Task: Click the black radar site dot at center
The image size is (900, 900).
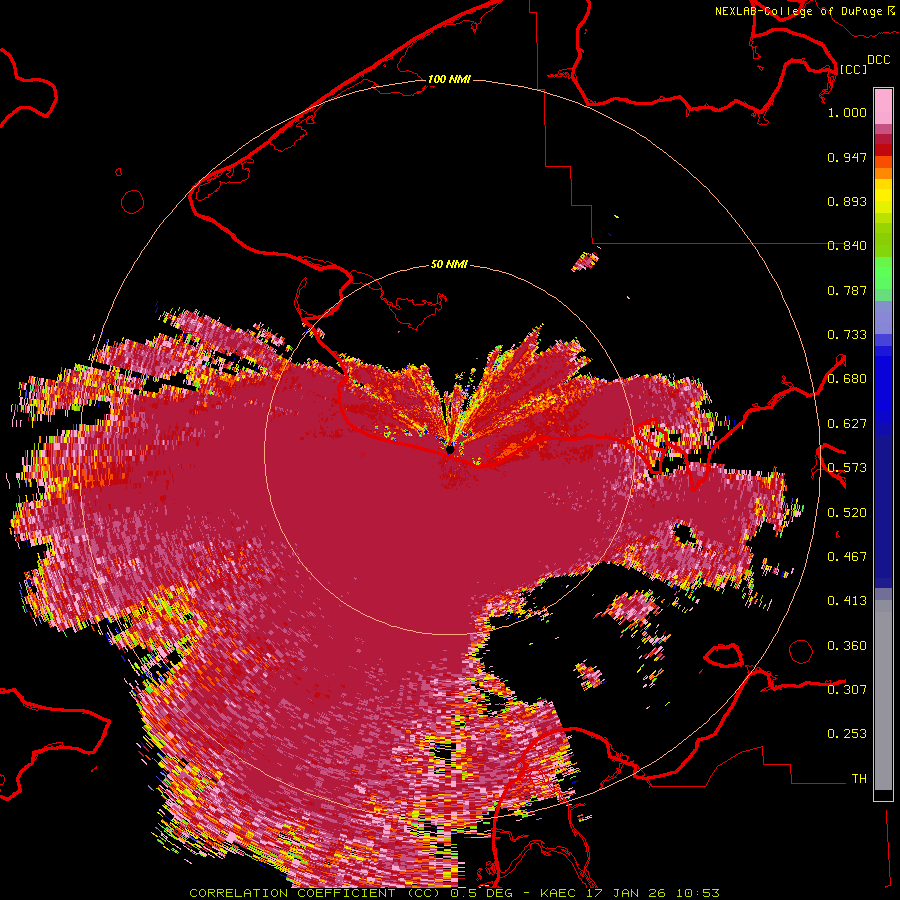Action: tap(450, 449)
